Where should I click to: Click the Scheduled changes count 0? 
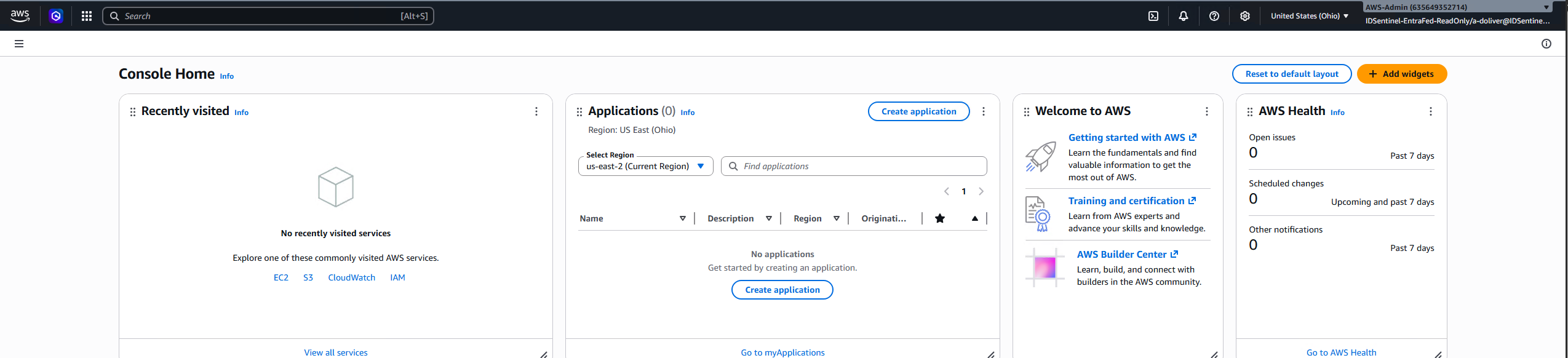1253,199
